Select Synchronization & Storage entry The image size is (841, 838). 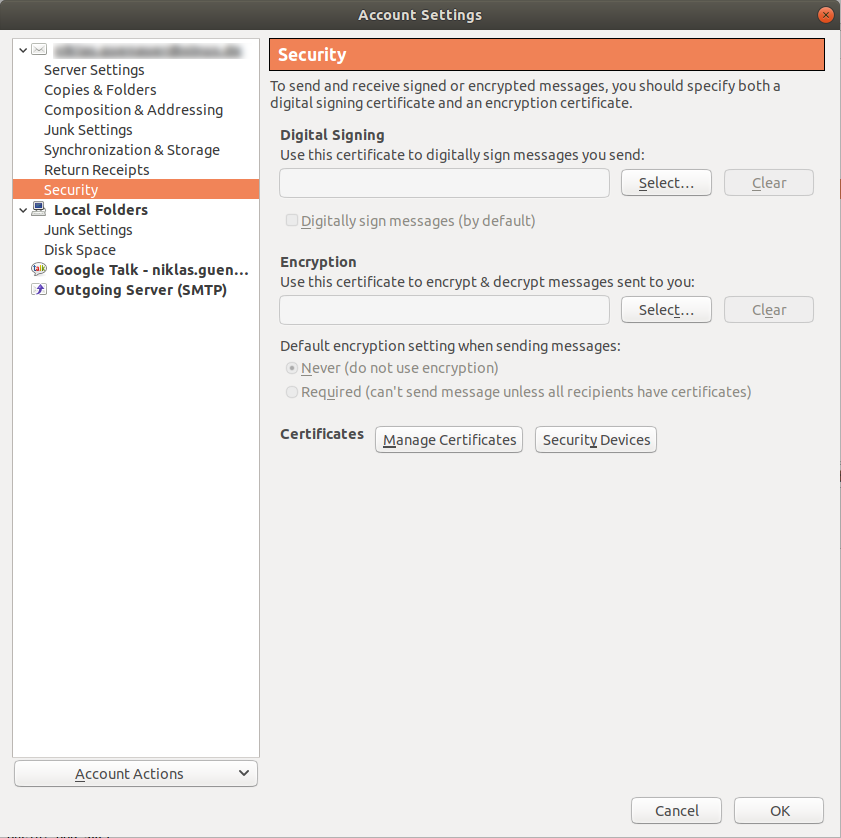[x=131, y=150]
